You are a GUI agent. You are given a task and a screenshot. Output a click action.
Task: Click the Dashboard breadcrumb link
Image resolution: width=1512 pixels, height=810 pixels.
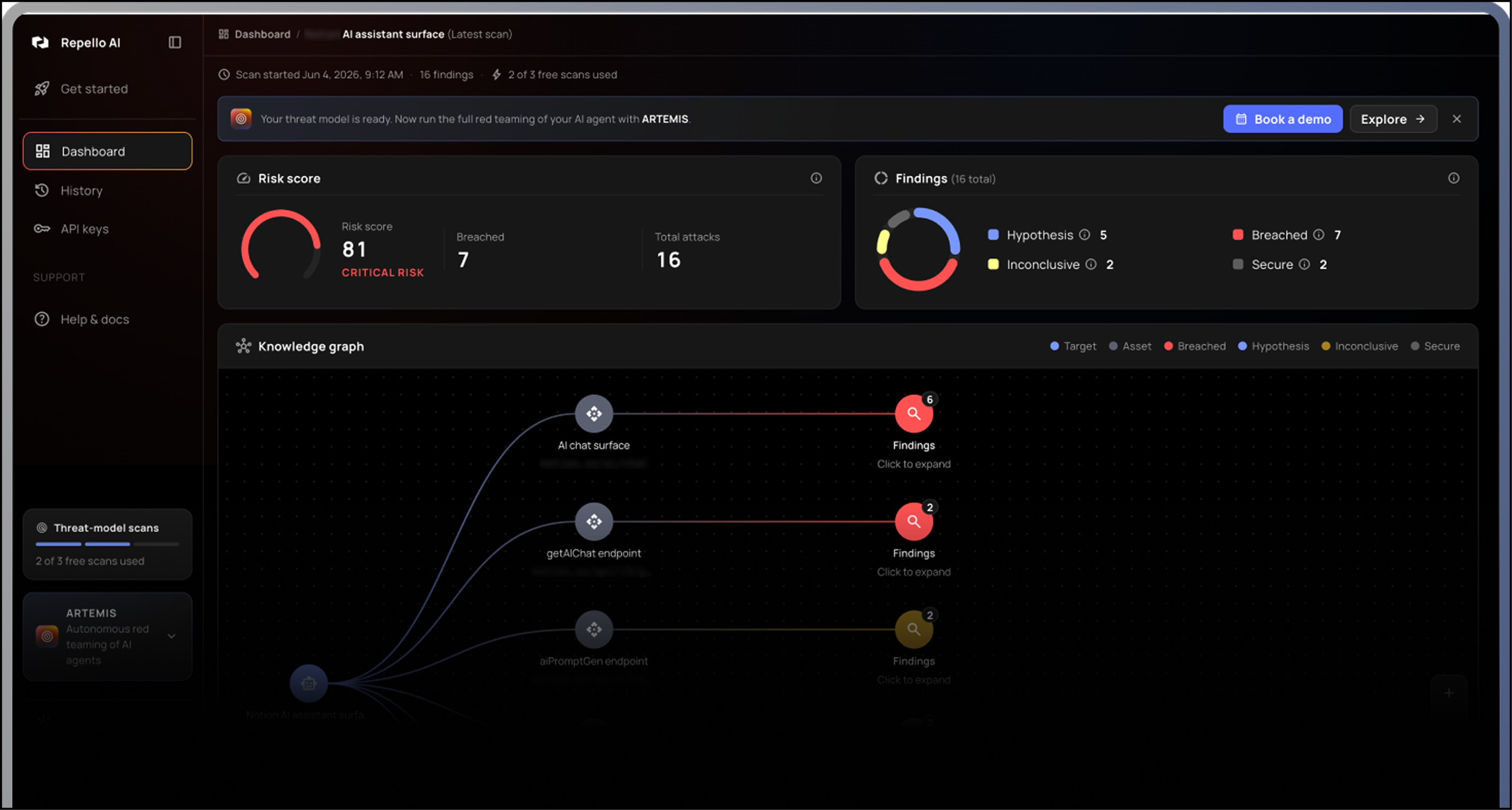pyautogui.click(x=262, y=34)
